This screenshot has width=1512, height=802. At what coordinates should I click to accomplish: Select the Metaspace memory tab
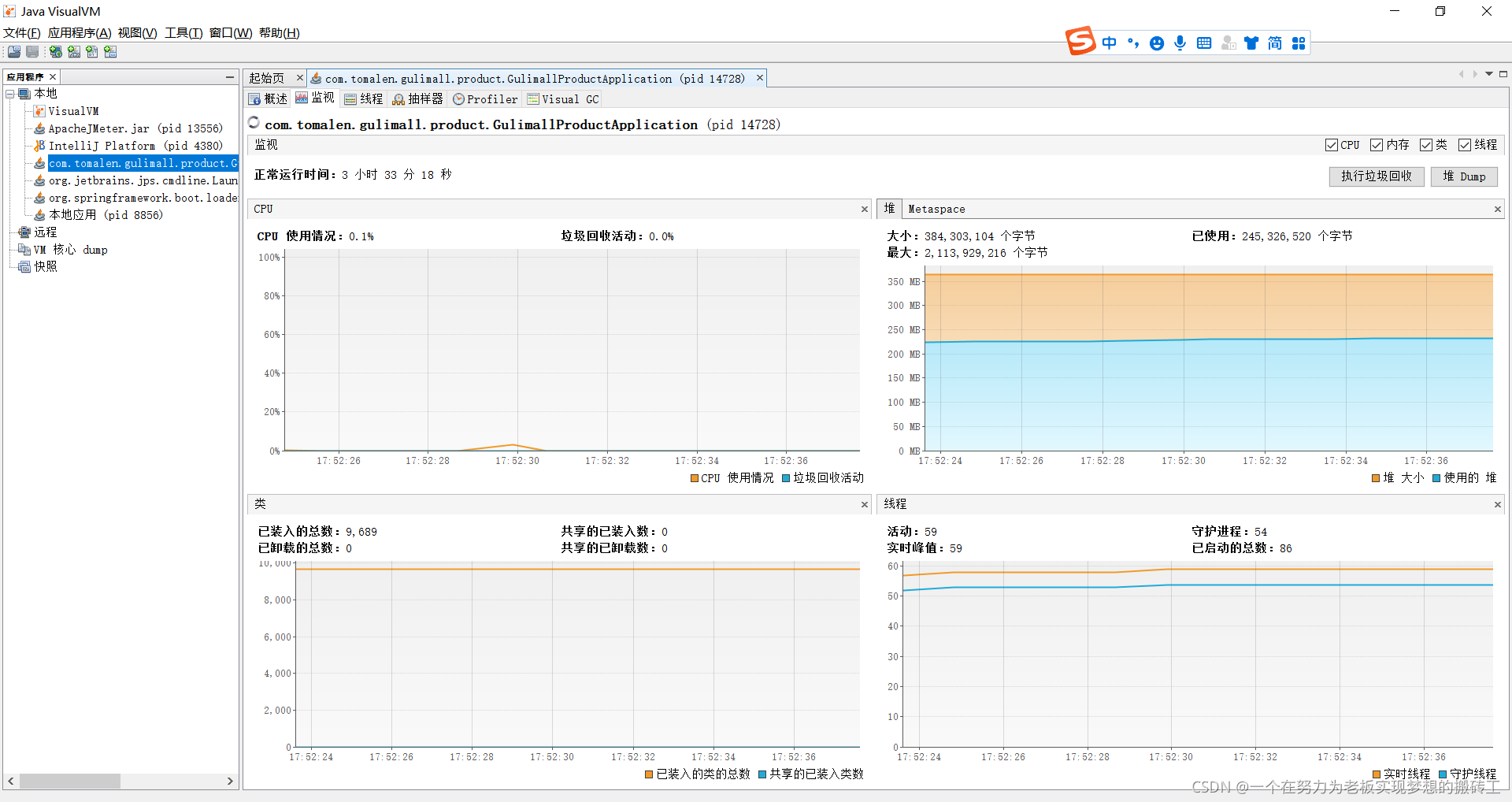(936, 209)
